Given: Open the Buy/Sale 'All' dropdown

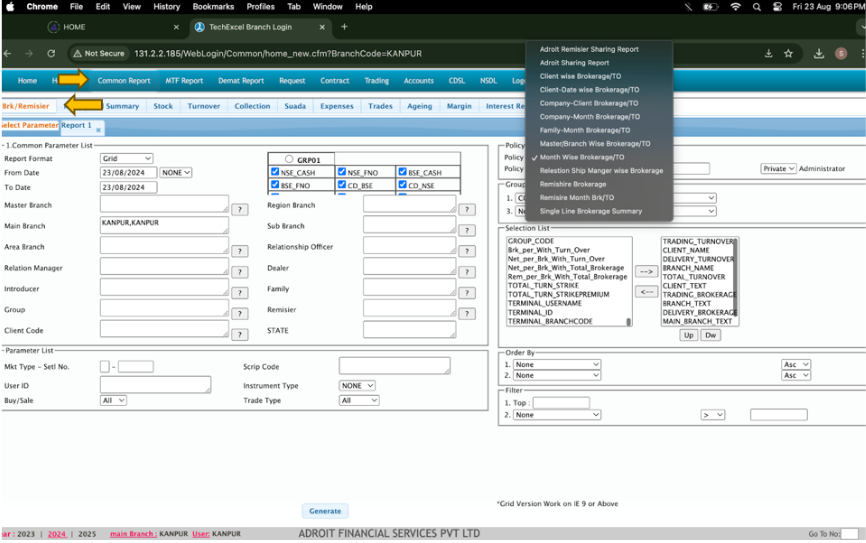Looking at the screenshot, I should tap(113, 400).
